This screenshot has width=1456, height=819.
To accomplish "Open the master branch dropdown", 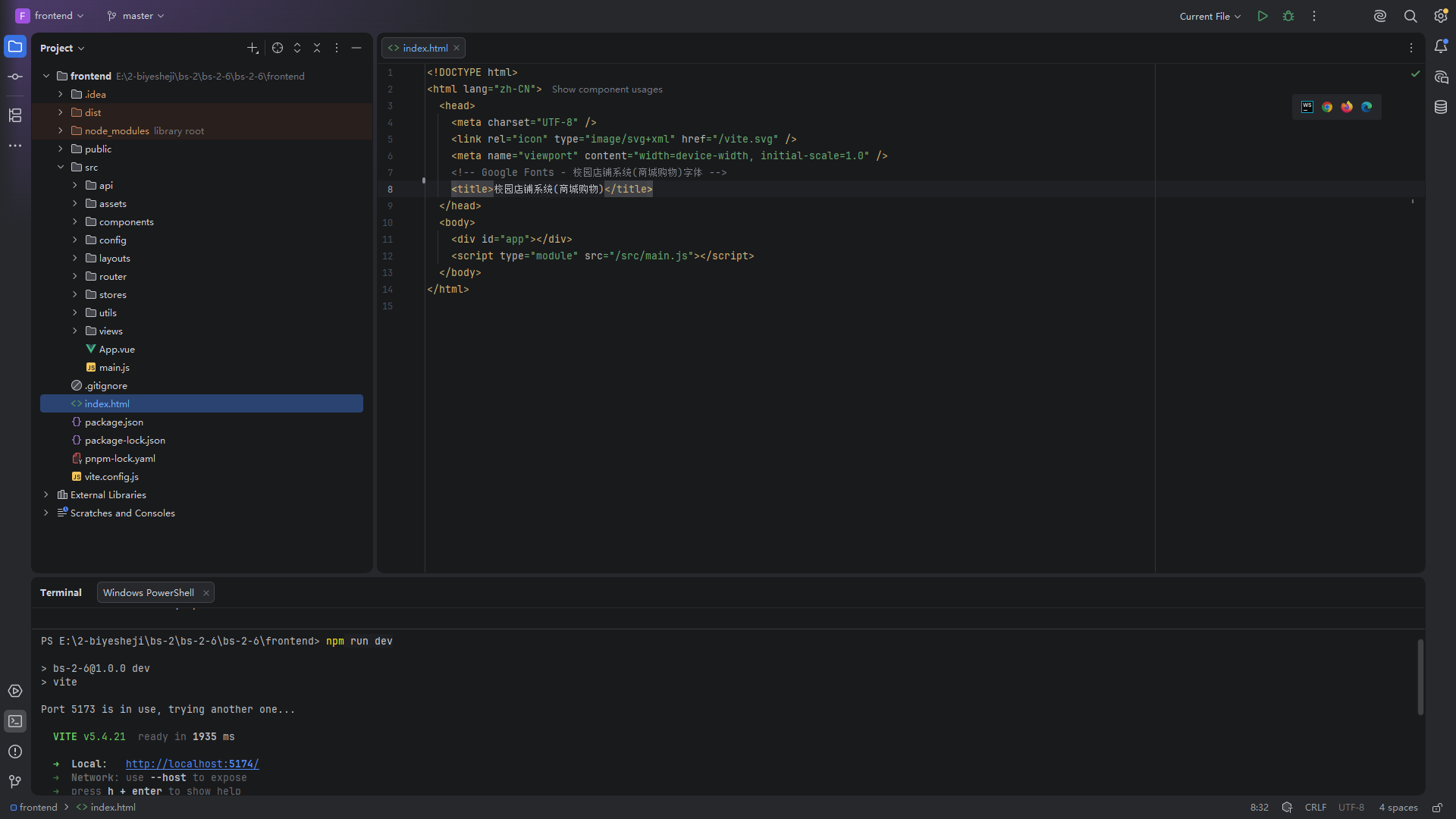I will click(135, 16).
